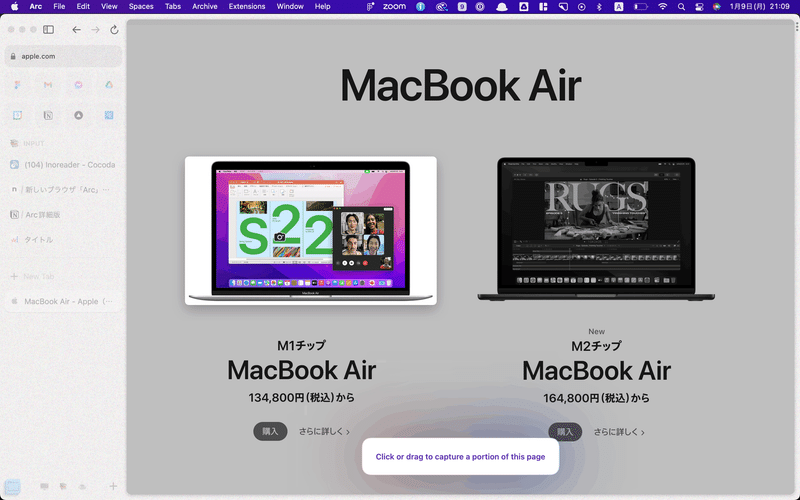Switch to タイトル tab

tap(64, 240)
